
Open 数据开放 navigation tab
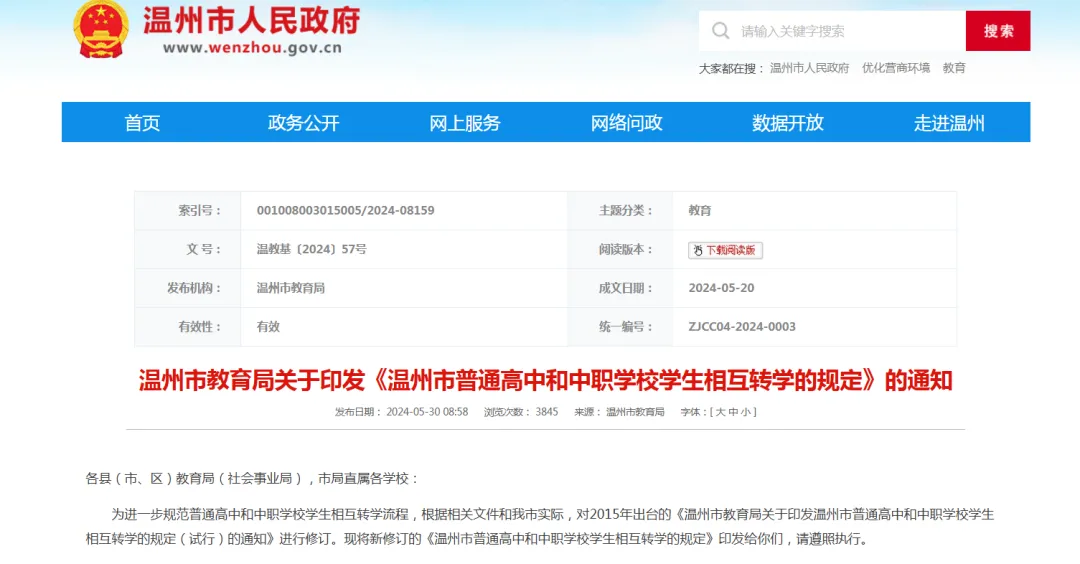pyautogui.click(x=788, y=123)
